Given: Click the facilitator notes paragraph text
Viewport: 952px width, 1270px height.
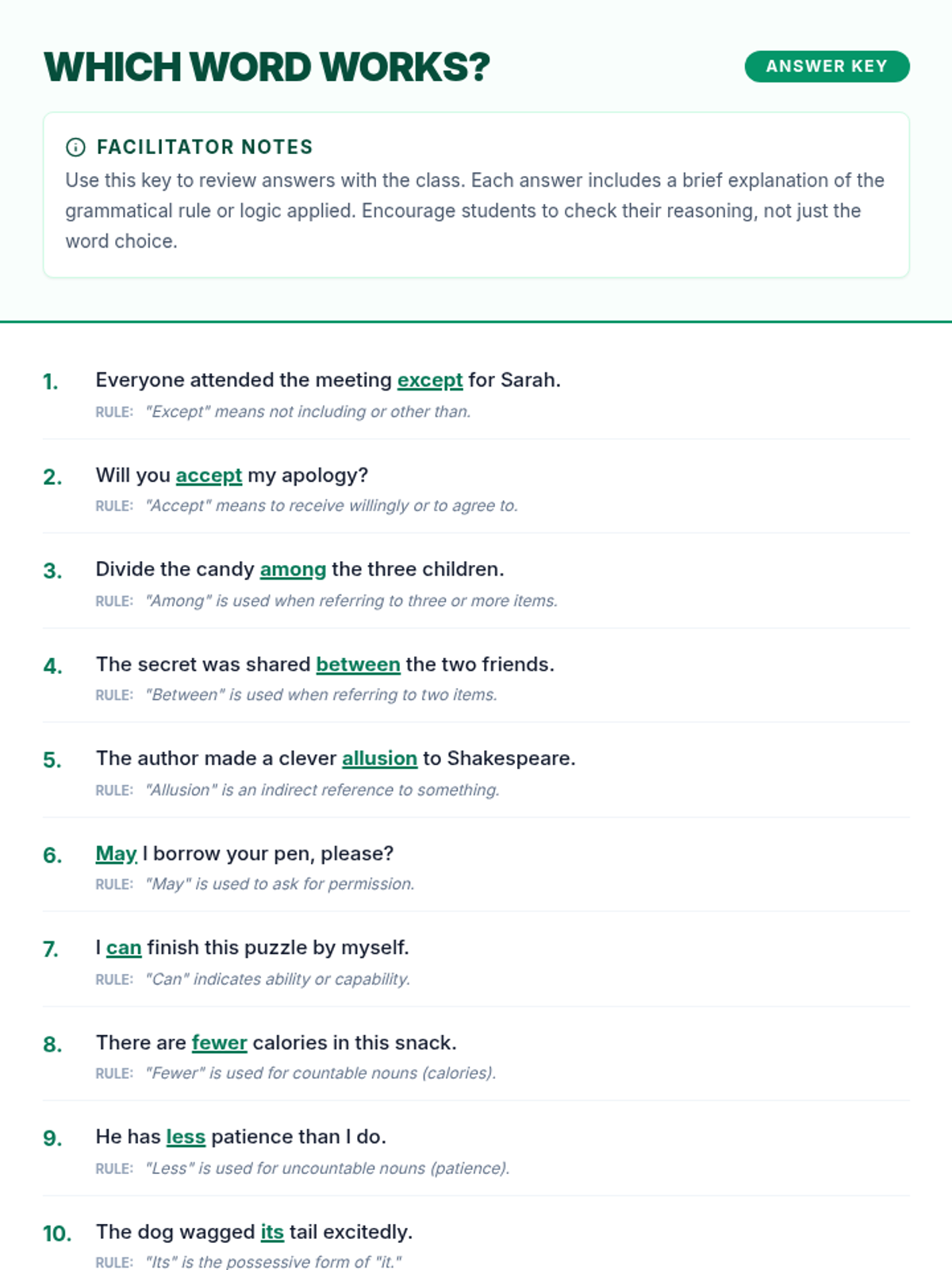Looking at the screenshot, I should (474, 210).
